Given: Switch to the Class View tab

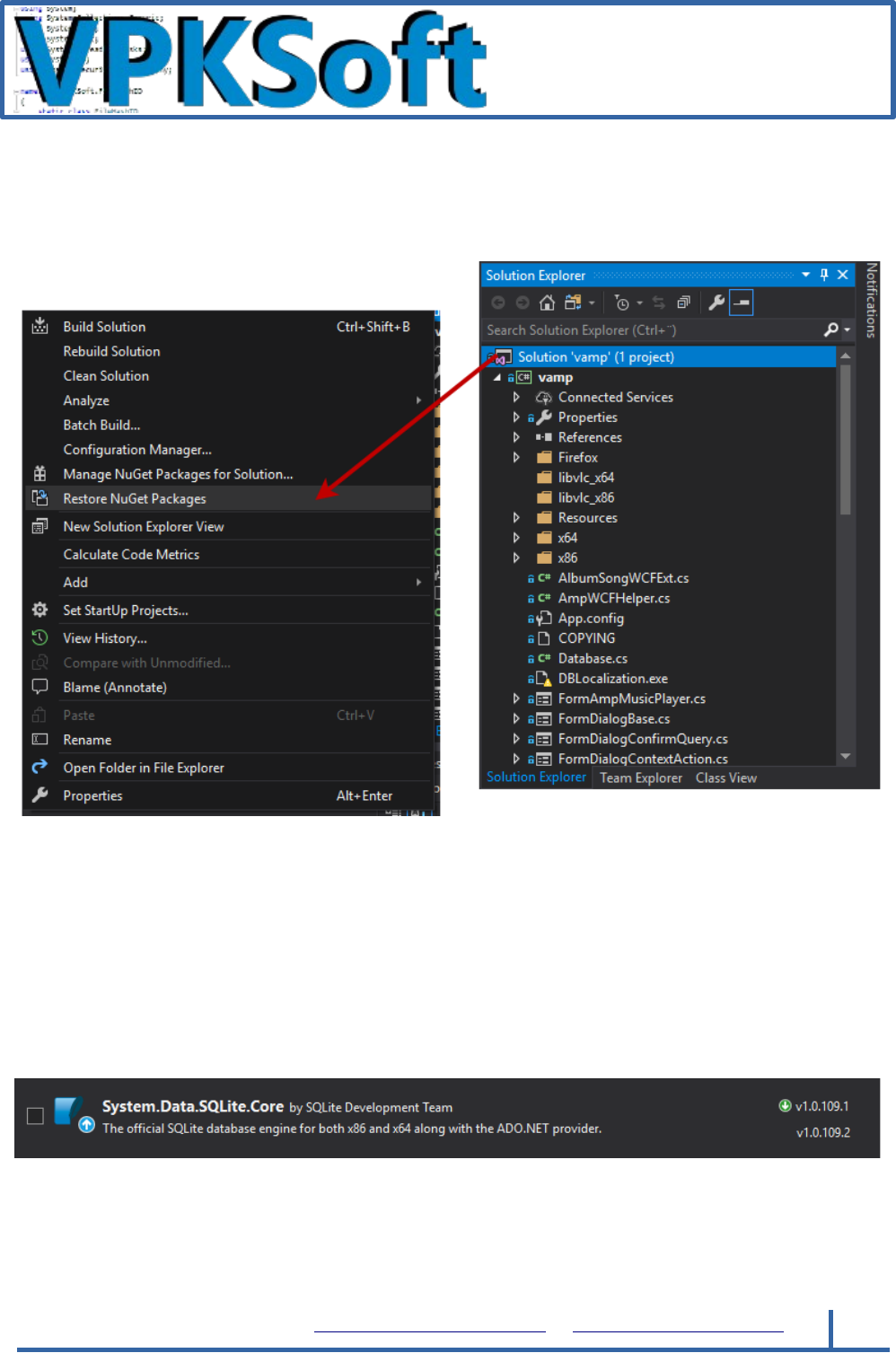Looking at the screenshot, I should tap(726, 778).
